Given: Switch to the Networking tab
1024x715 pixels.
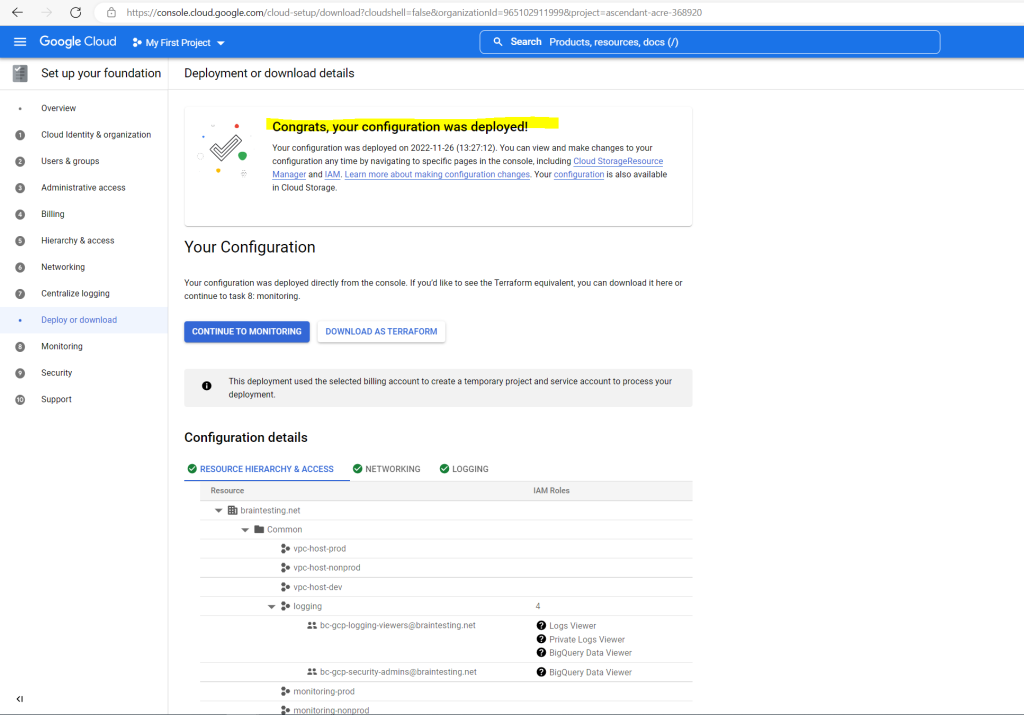Looking at the screenshot, I should click(387, 469).
